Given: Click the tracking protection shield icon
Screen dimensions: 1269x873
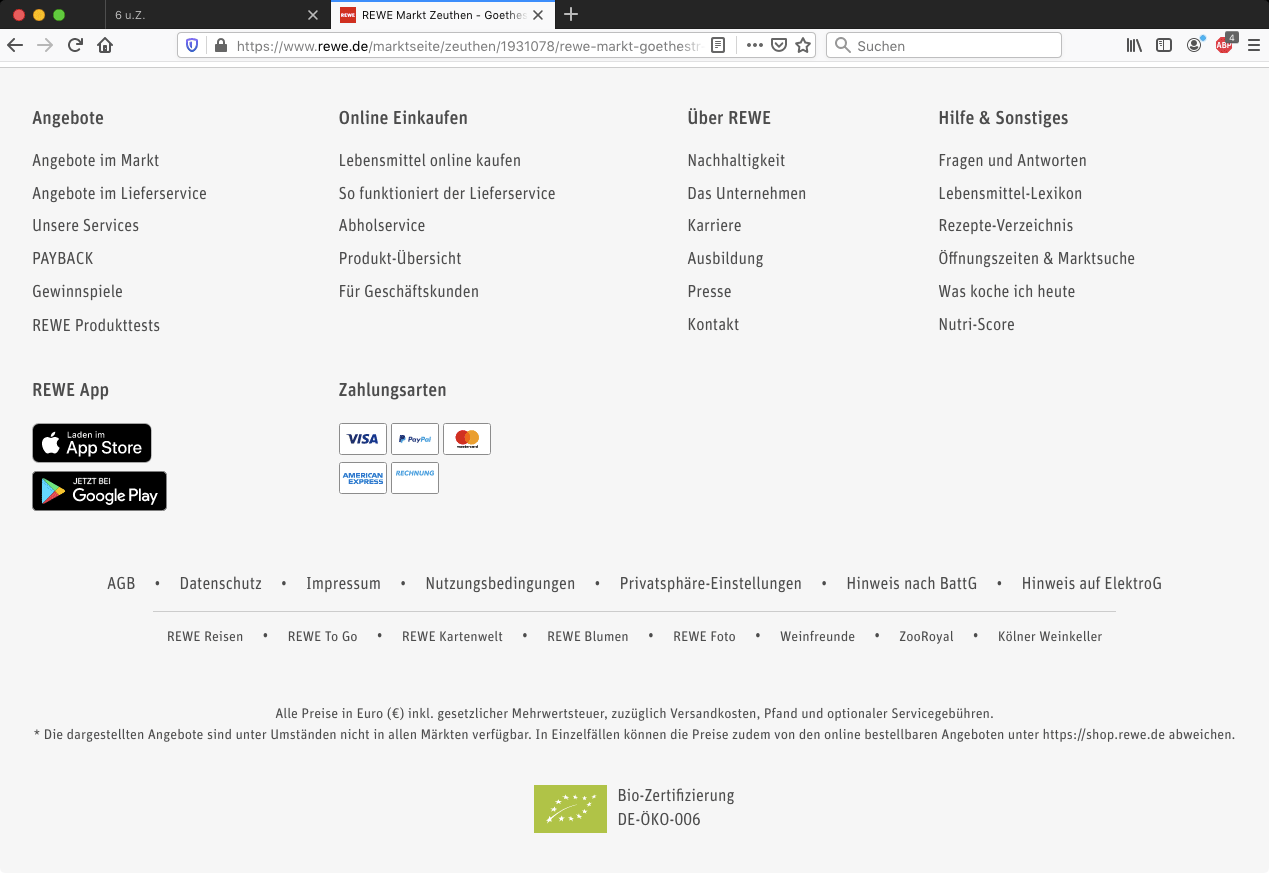Looking at the screenshot, I should point(193,45).
